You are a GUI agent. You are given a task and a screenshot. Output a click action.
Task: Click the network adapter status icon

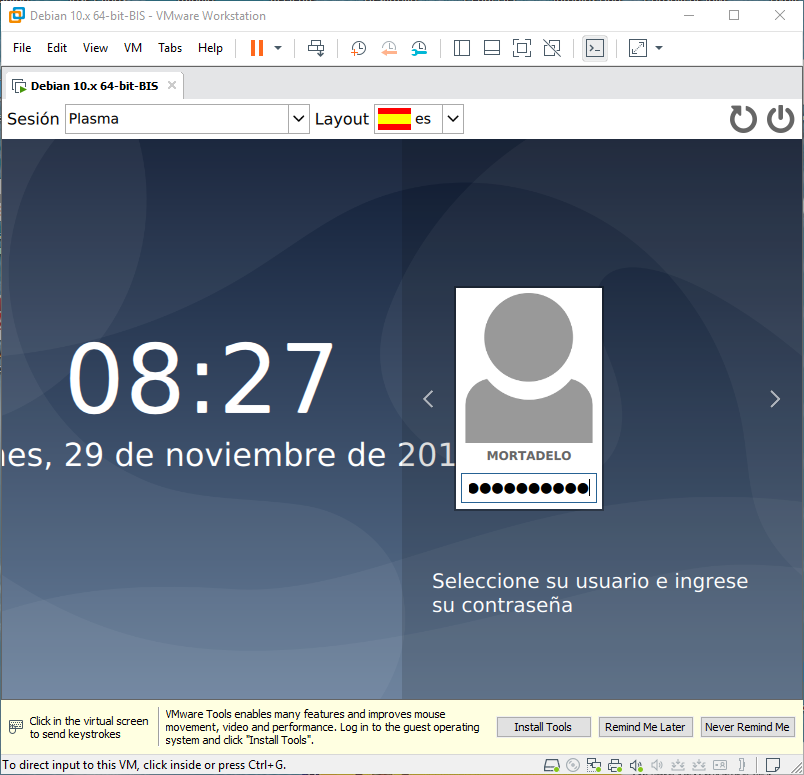pyautogui.click(x=594, y=765)
